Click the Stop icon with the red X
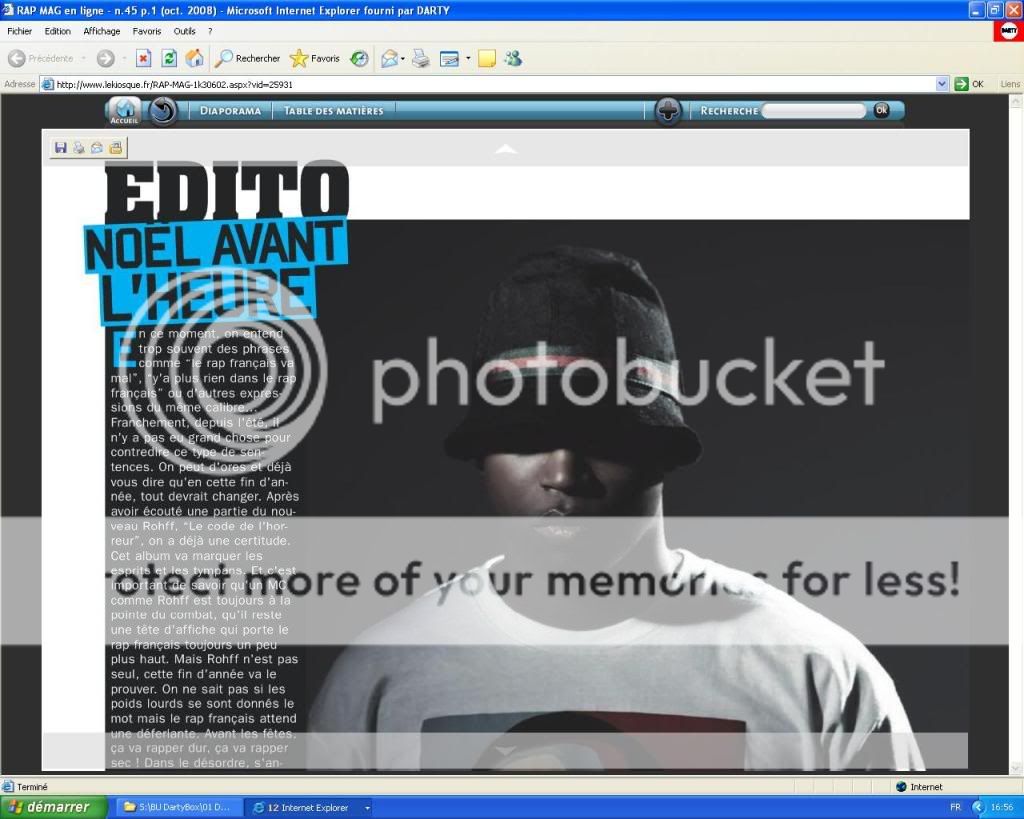Screen dimensions: 1024x819 [143, 59]
